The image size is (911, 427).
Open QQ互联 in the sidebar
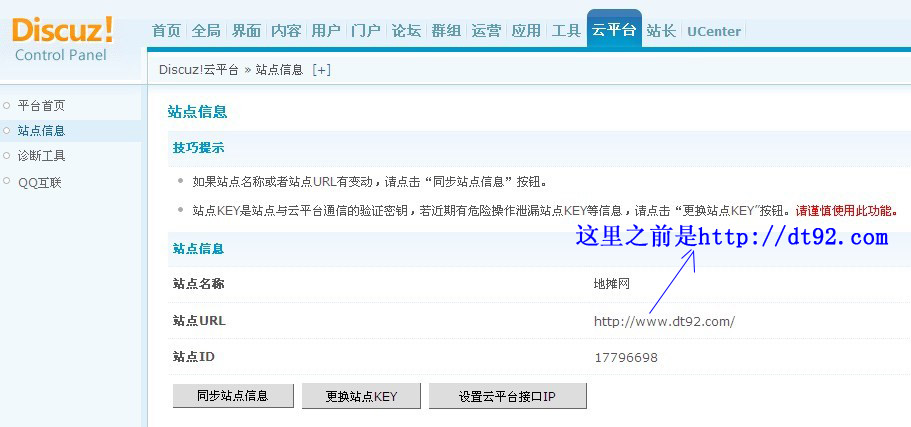[x=40, y=182]
